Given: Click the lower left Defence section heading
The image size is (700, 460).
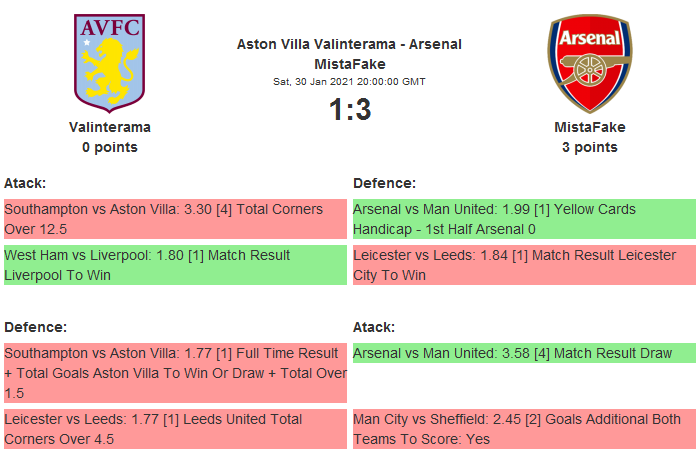Looking at the screenshot, I should [x=35, y=327].
